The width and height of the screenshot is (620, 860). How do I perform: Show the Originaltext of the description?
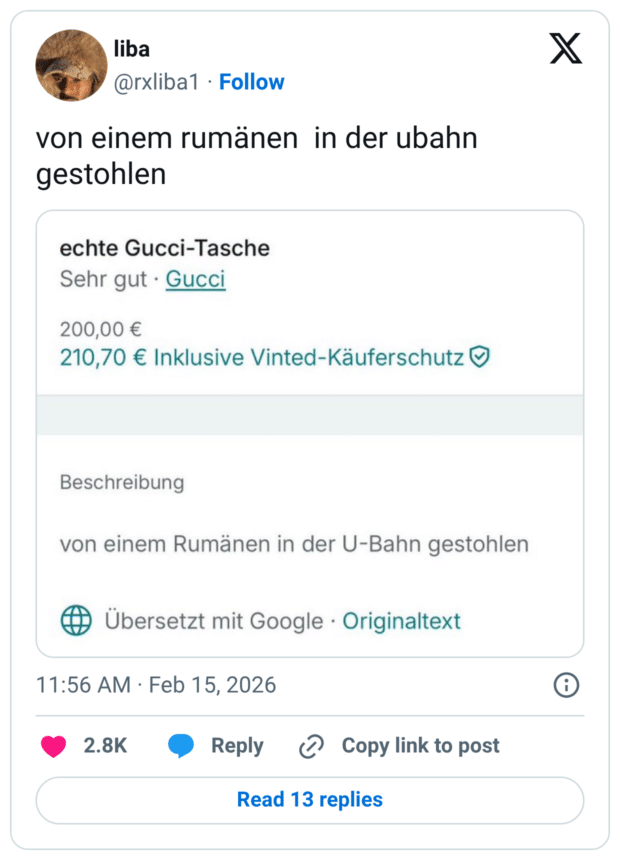[400, 621]
